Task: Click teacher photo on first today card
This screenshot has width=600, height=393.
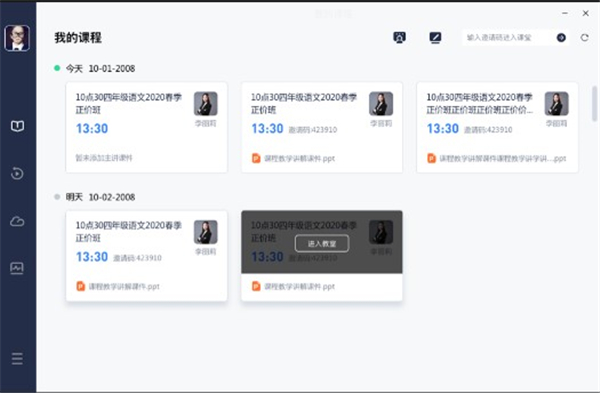Action: pyautogui.click(x=205, y=104)
